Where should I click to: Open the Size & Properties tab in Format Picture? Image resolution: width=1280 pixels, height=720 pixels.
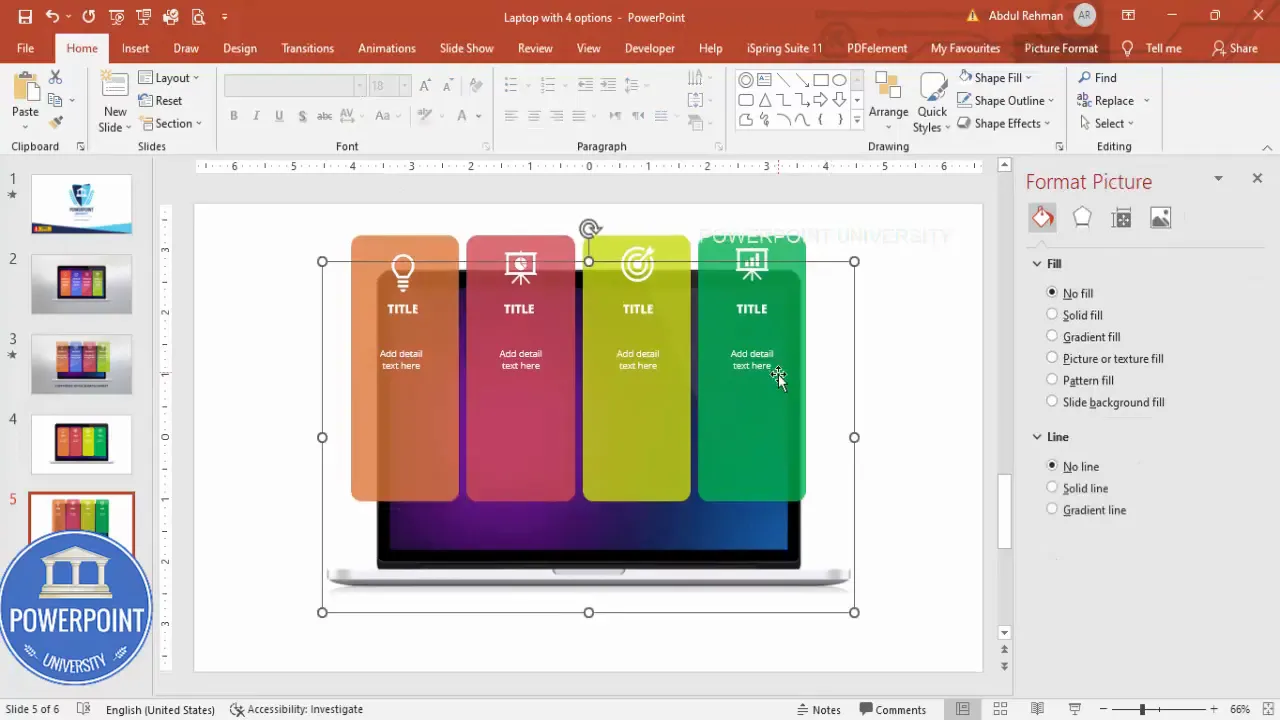pyautogui.click(x=1121, y=217)
